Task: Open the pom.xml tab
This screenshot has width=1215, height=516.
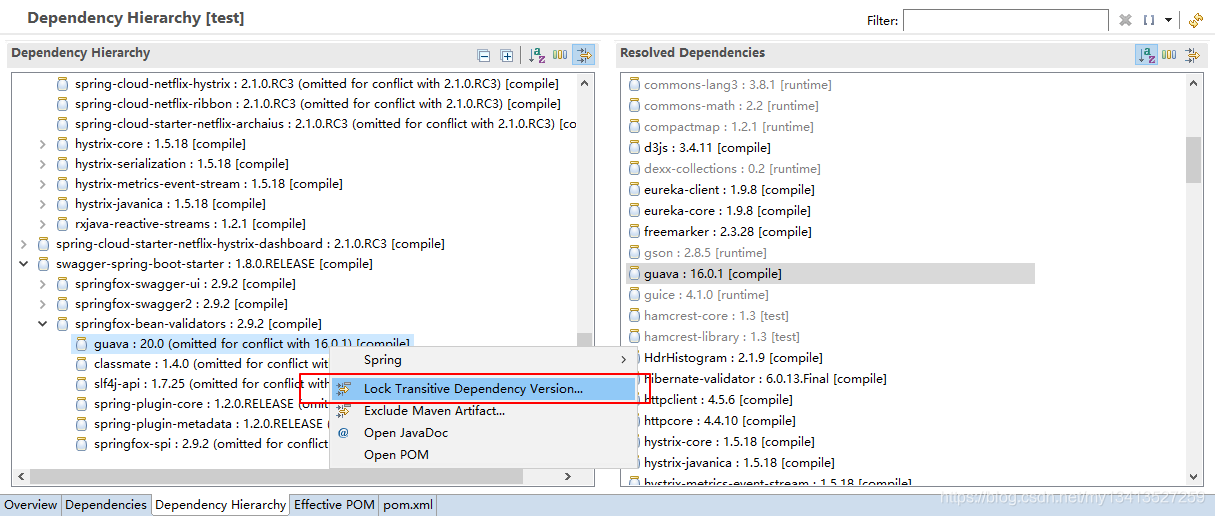Action: point(408,505)
